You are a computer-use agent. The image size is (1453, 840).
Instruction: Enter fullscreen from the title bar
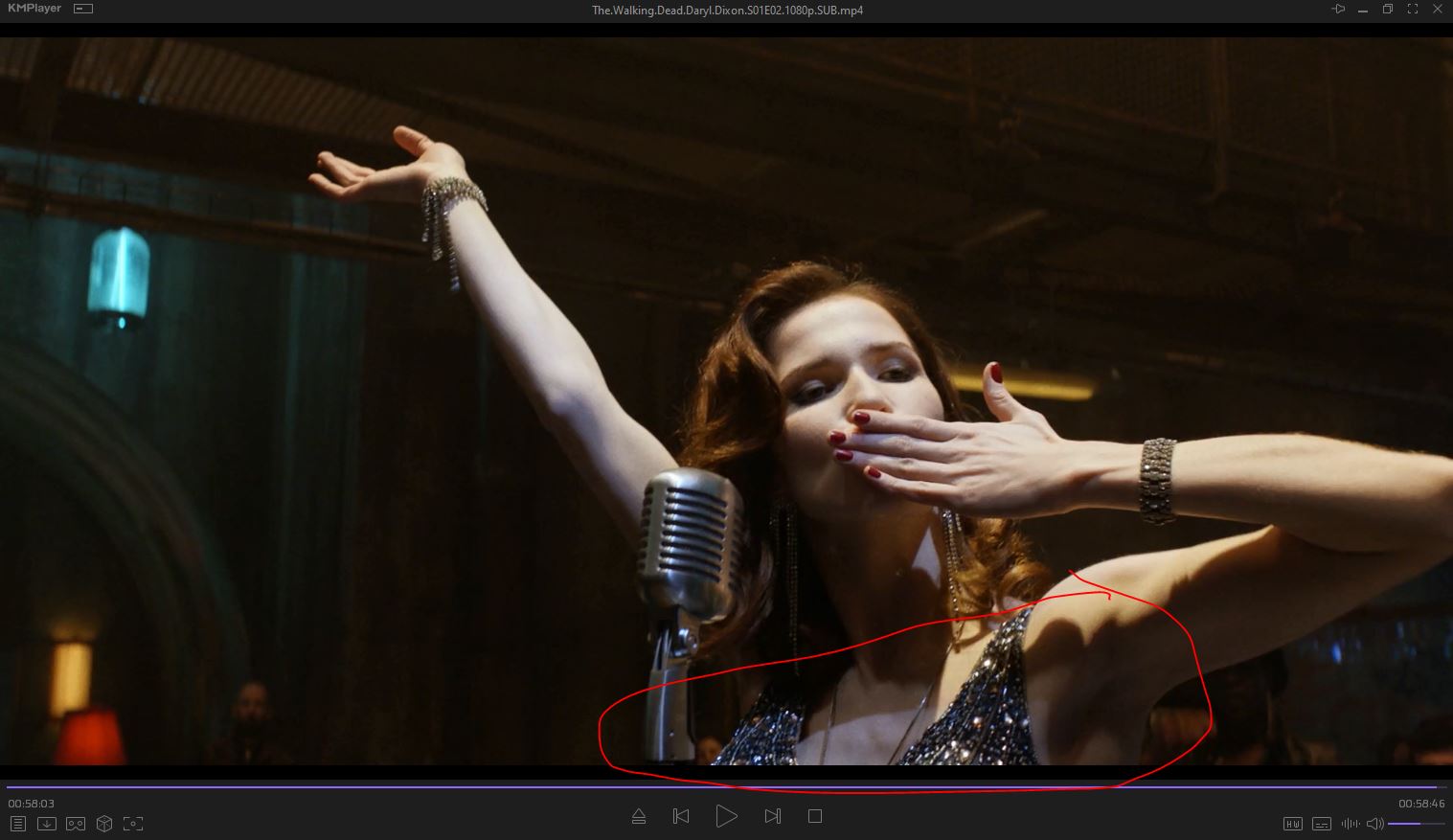click(x=1412, y=10)
